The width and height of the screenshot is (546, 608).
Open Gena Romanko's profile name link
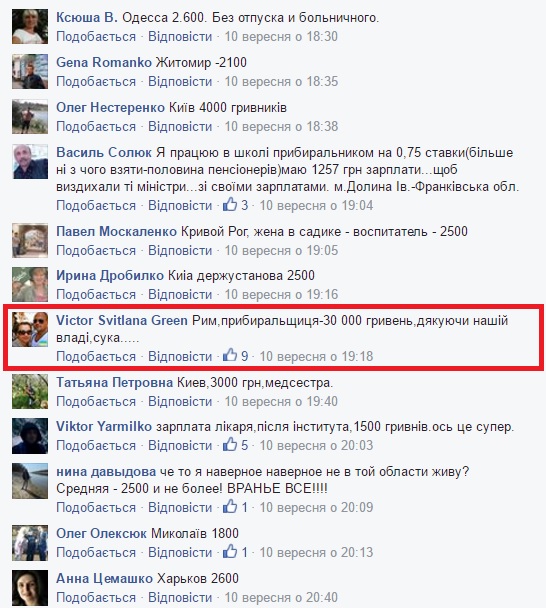(x=104, y=62)
